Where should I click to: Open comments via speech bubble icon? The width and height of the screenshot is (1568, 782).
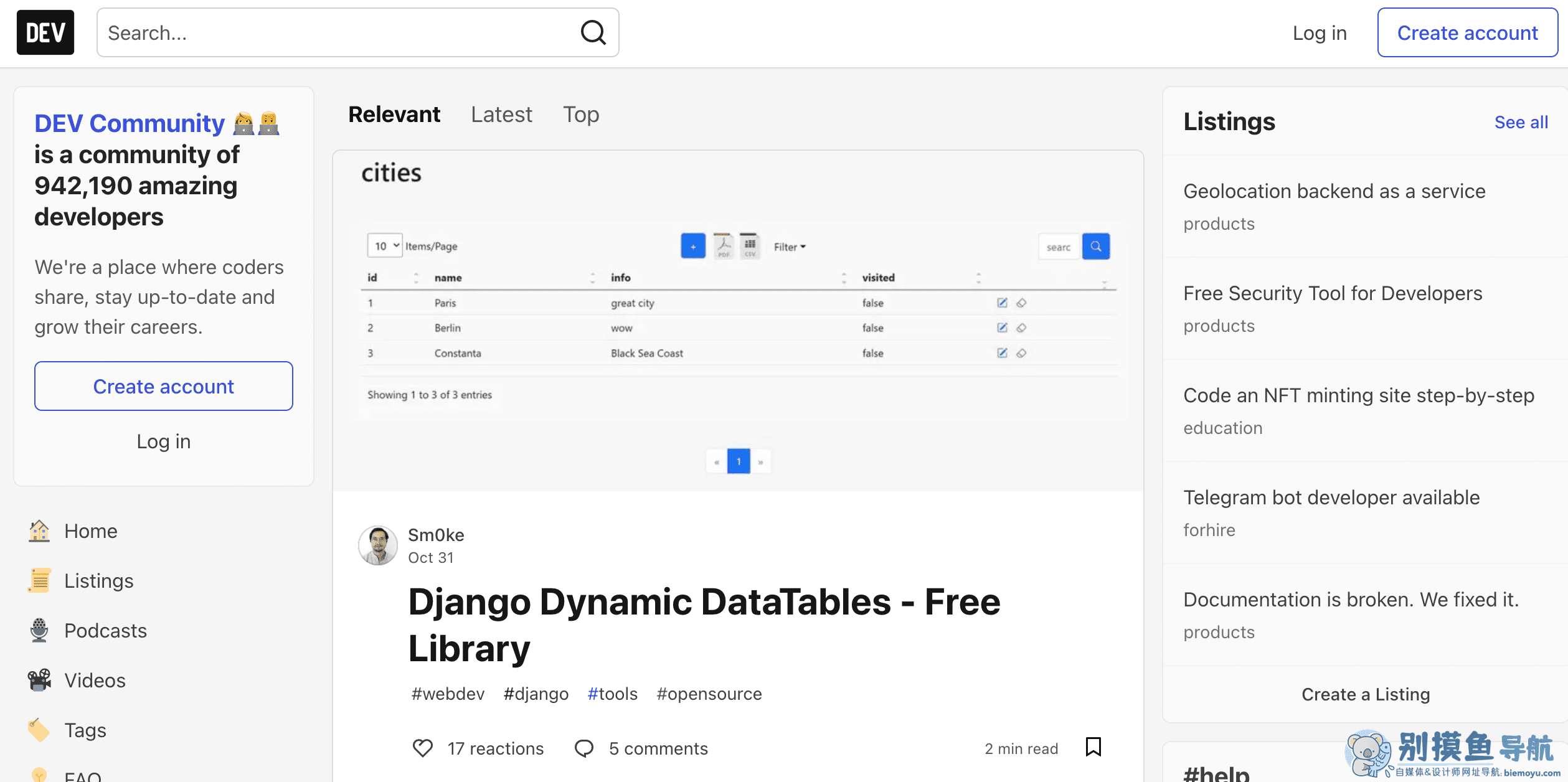(584, 748)
